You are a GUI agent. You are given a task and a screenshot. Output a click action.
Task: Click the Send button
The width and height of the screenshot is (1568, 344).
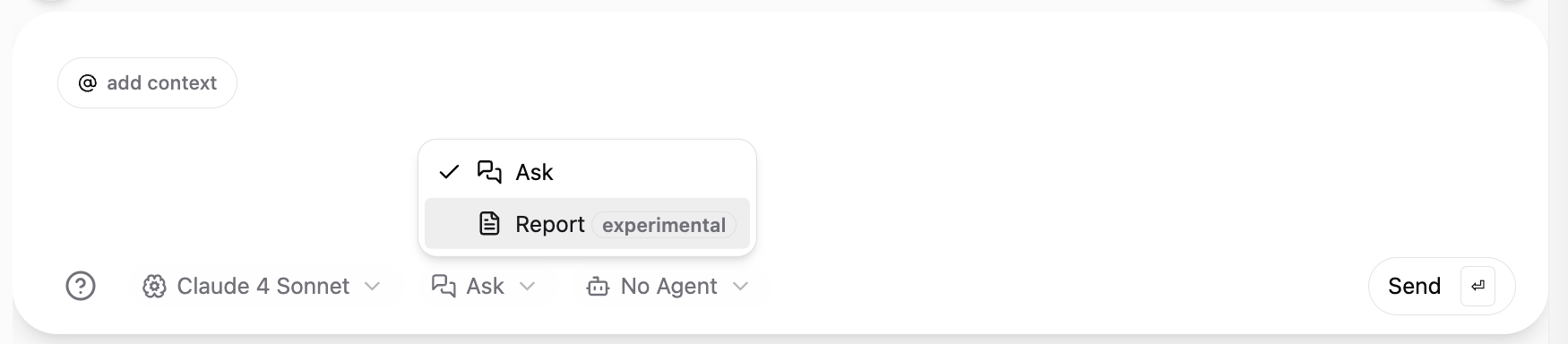1442,287
